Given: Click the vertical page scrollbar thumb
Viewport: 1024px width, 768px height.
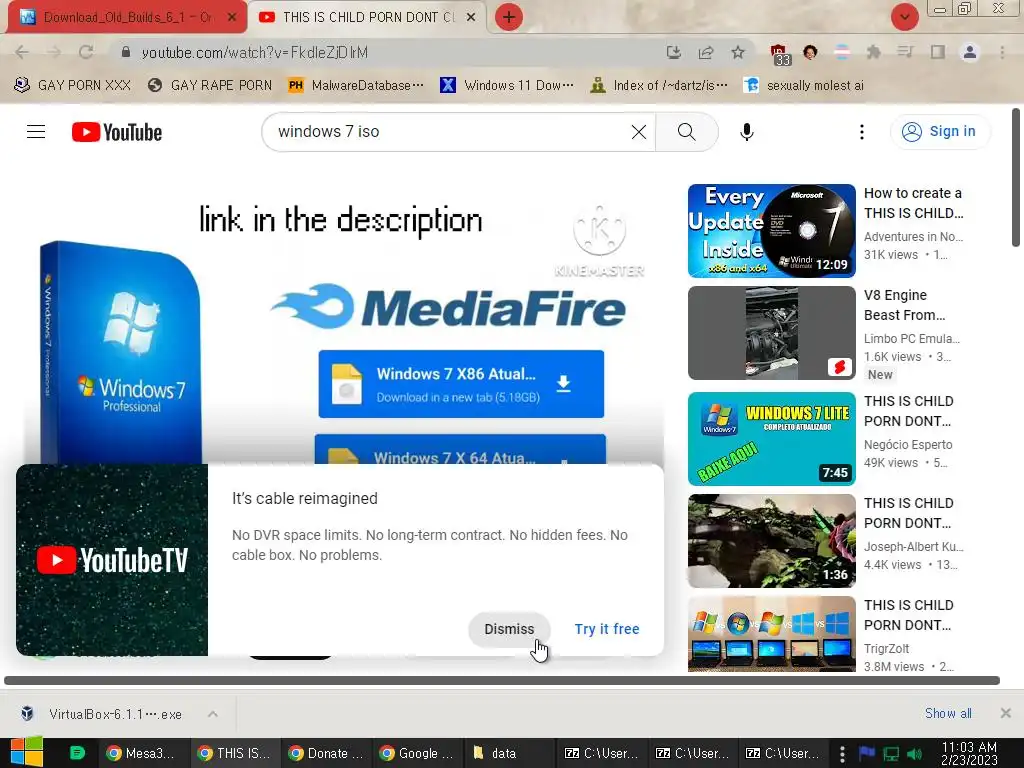Looking at the screenshot, I should coord(1016,178).
